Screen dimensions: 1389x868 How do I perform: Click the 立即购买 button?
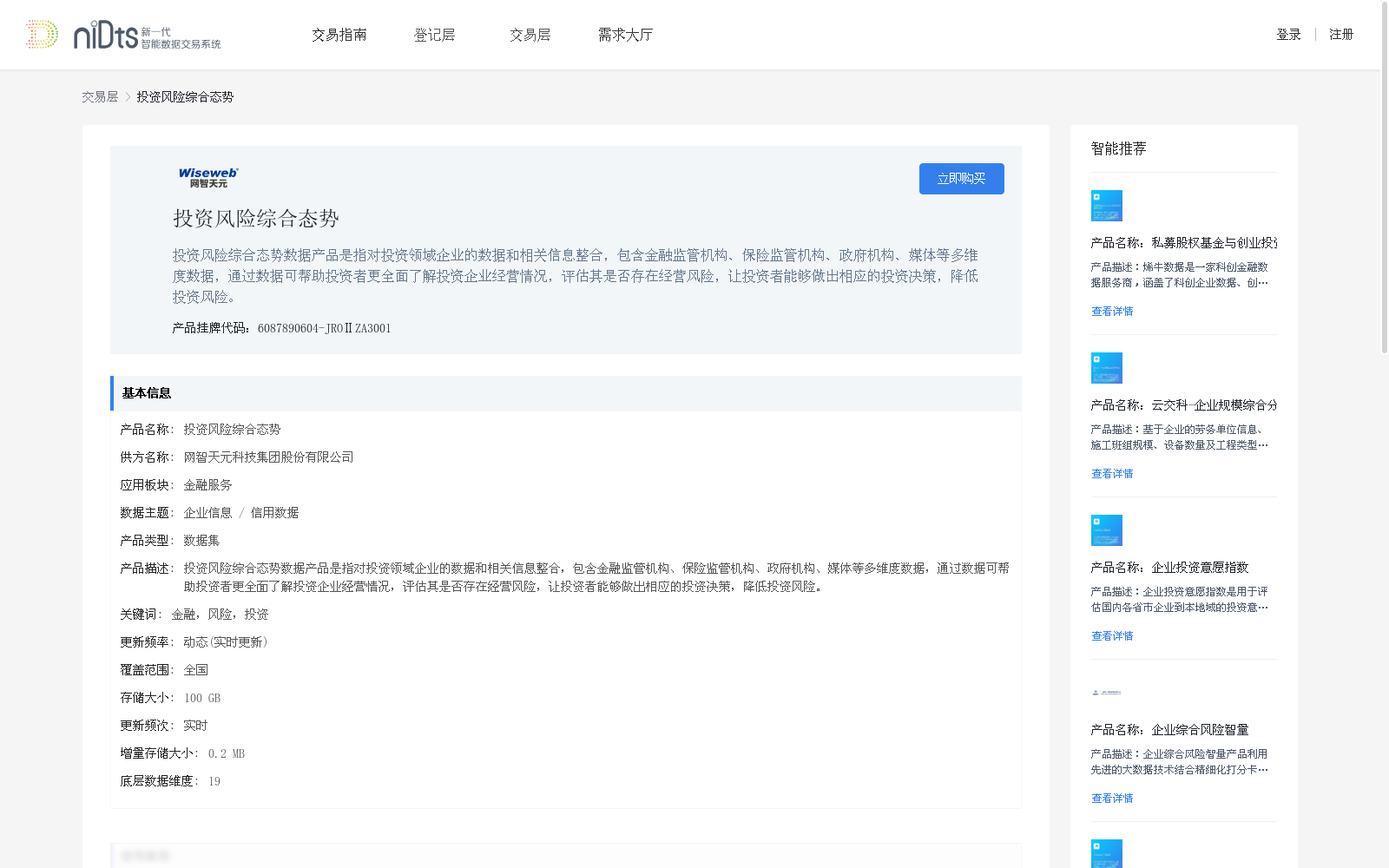(x=962, y=179)
